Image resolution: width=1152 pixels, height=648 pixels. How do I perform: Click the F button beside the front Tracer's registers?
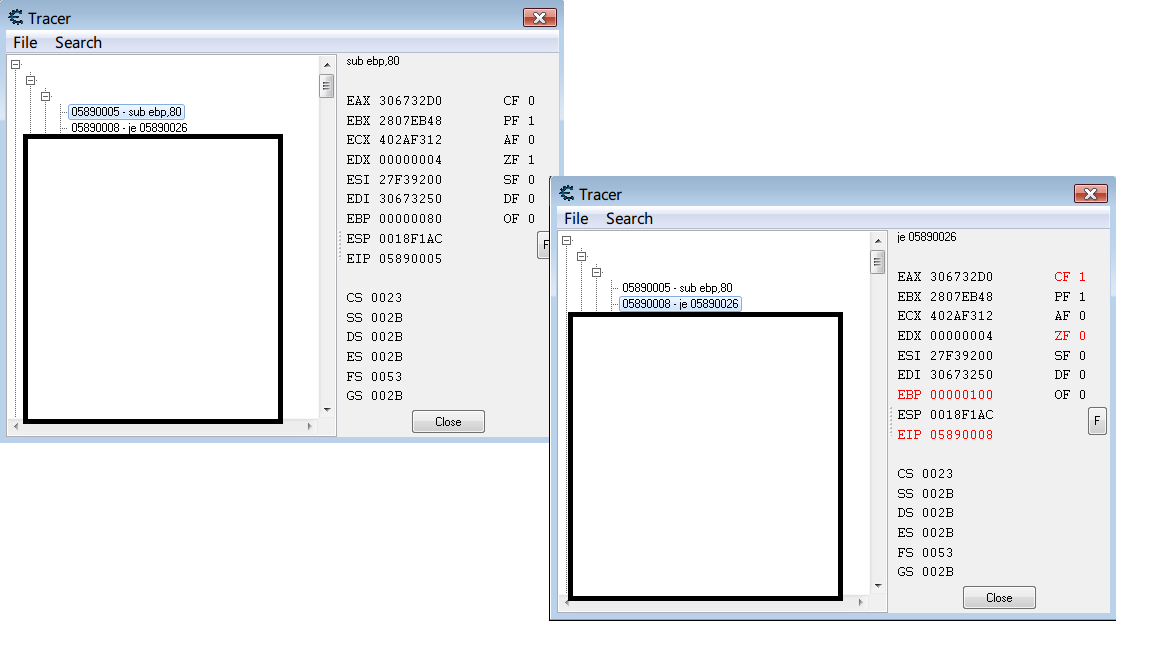click(x=1097, y=421)
